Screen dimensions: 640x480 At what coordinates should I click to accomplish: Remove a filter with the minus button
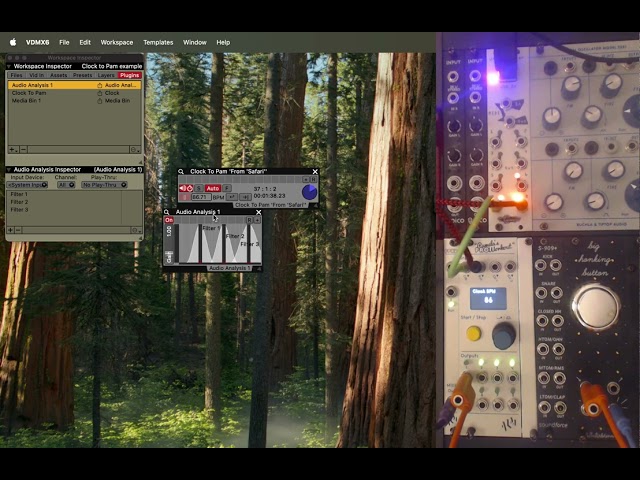(18, 230)
